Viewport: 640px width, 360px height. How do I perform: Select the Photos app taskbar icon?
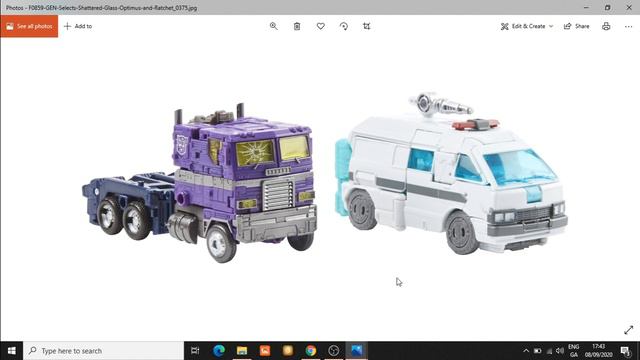[x=357, y=351]
